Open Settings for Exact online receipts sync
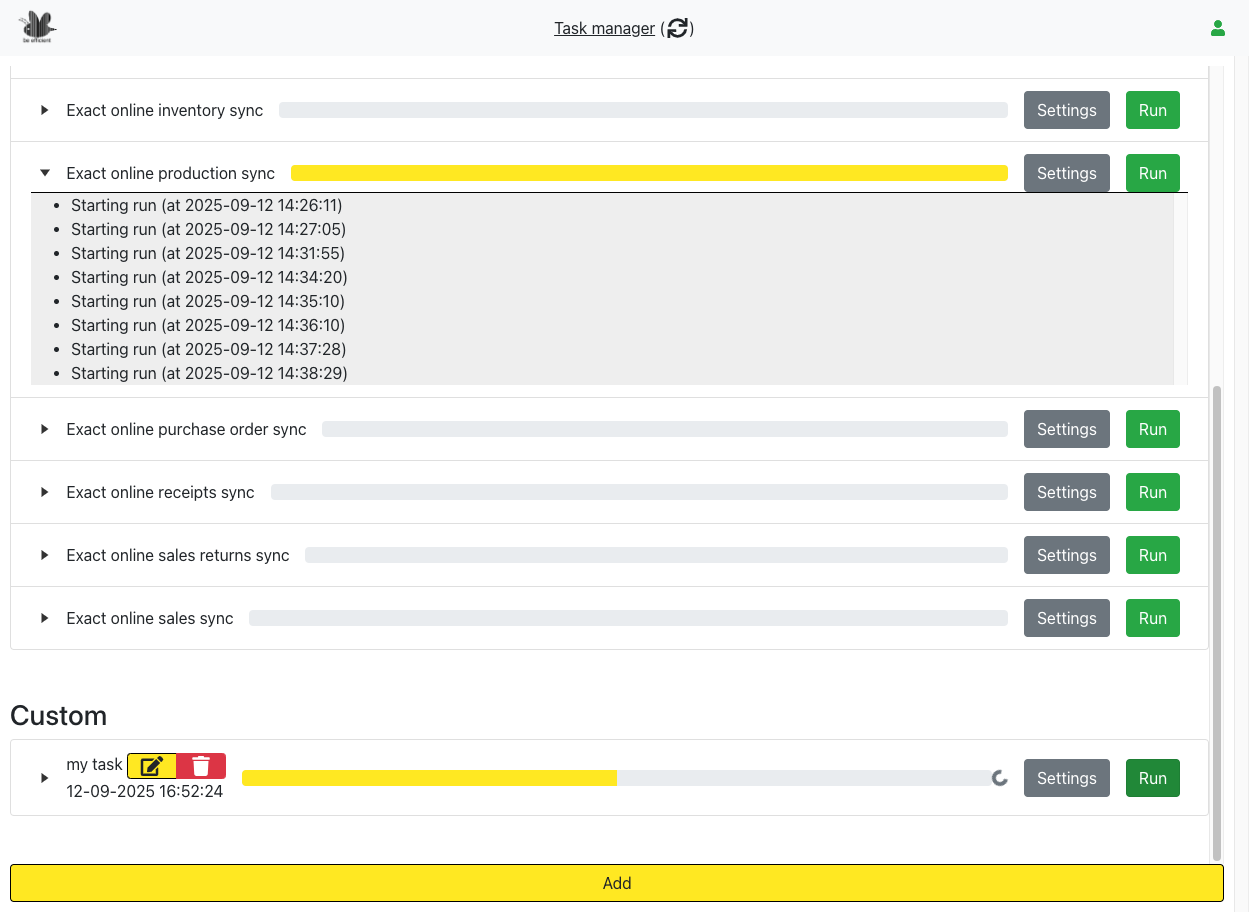The width and height of the screenshot is (1249, 912). point(1066,492)
